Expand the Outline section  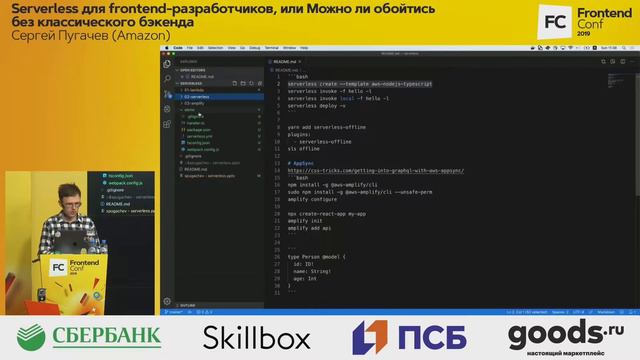tap(220, 305)
